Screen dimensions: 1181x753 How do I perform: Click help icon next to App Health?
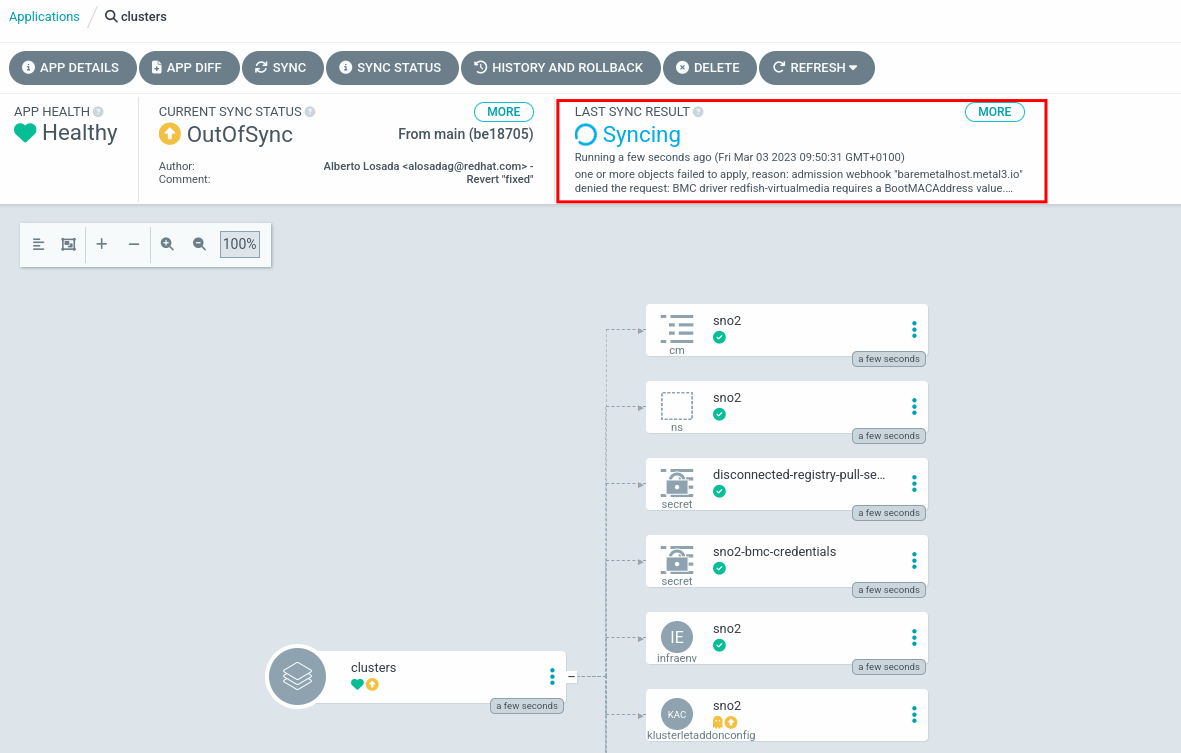click(x=98, y=112)
